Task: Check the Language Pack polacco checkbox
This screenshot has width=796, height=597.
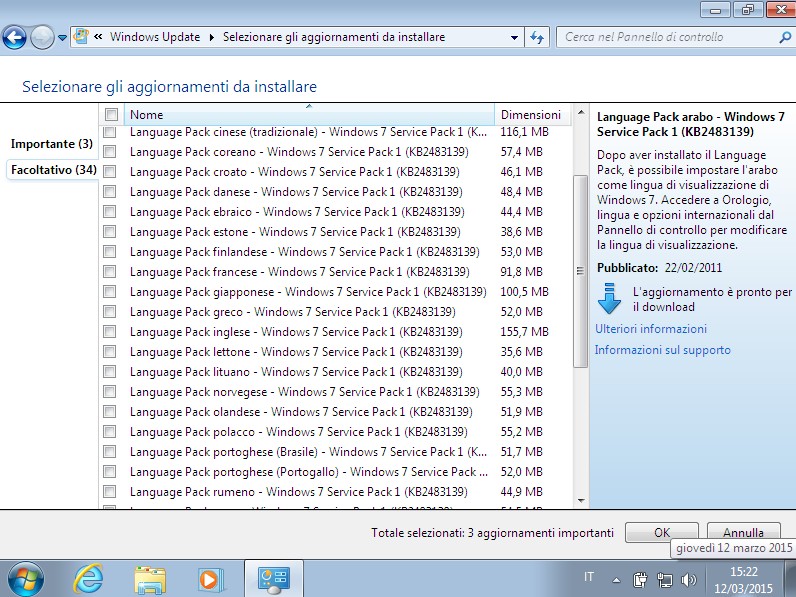Action: [x=110, y=432]
